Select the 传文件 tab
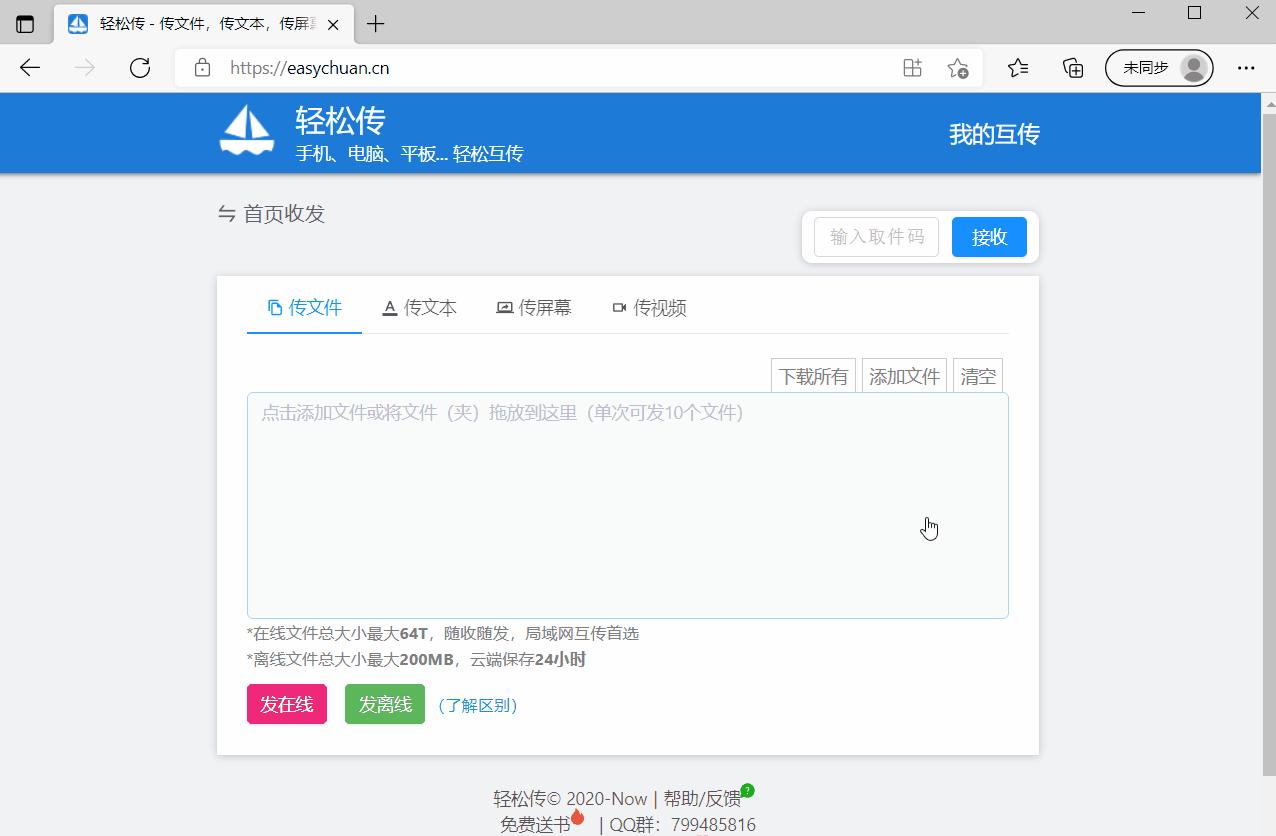This screenshot has height=836, width=1276. point(303,307)
